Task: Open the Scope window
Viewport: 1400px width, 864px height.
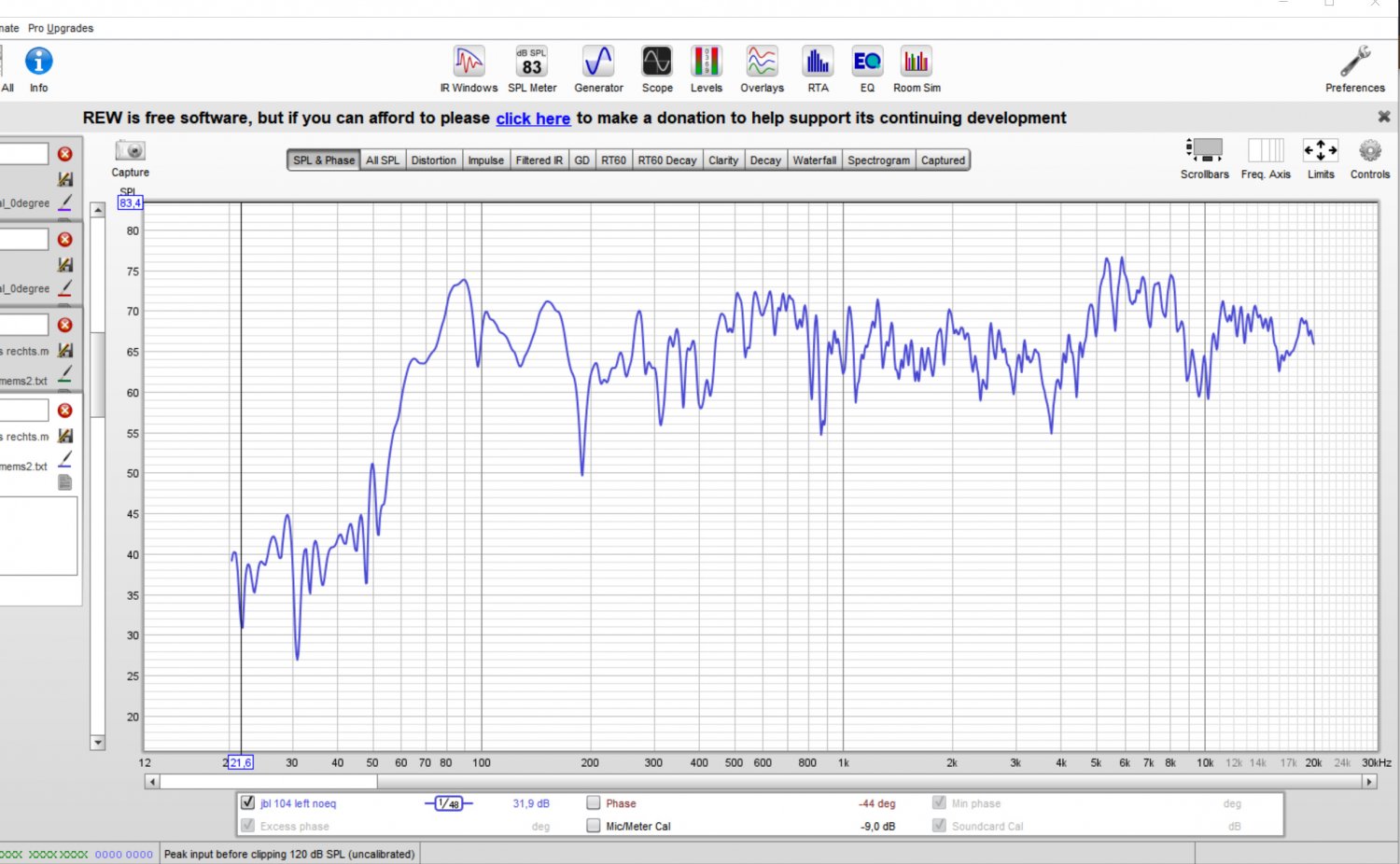Action: coord(657,70)
